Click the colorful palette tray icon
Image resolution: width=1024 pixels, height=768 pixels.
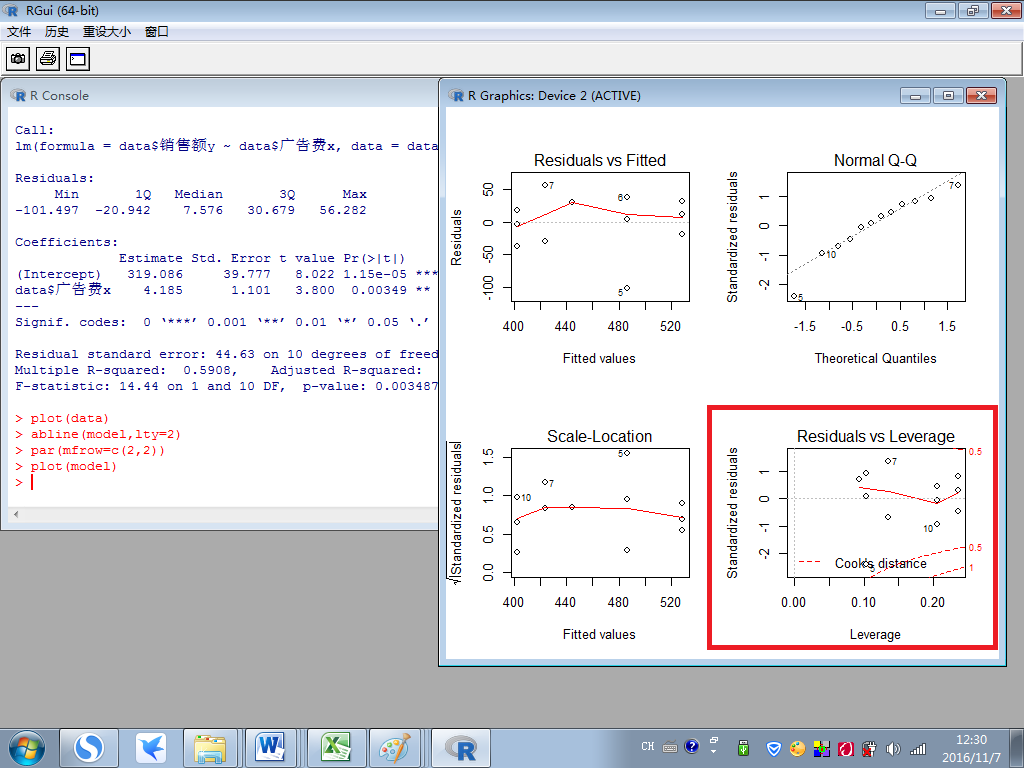[797, 748]
